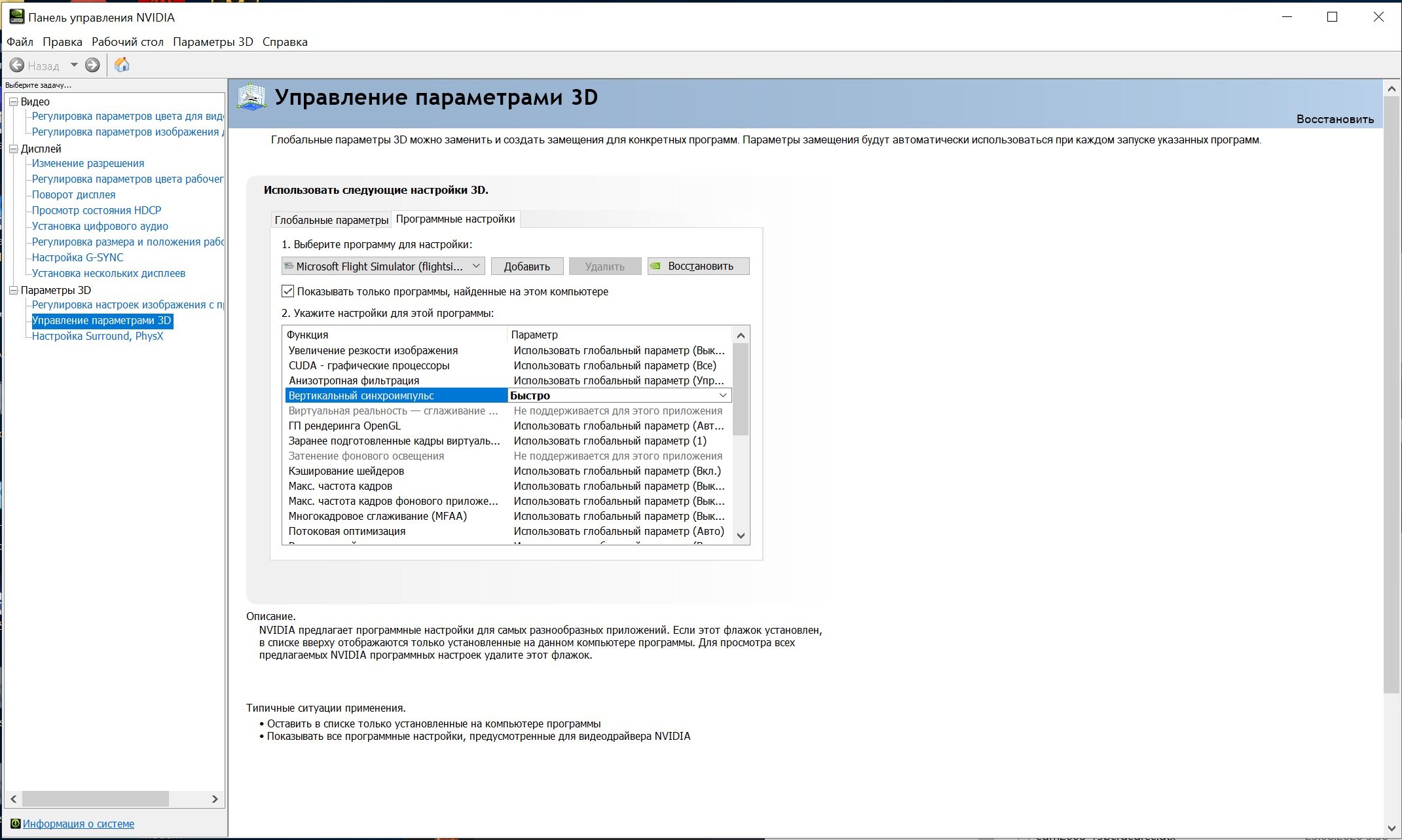The width and height of the screenshot is (1402, 840).
Task: Click left panel horizontal scroll left arrow
Action: point(14,799)
